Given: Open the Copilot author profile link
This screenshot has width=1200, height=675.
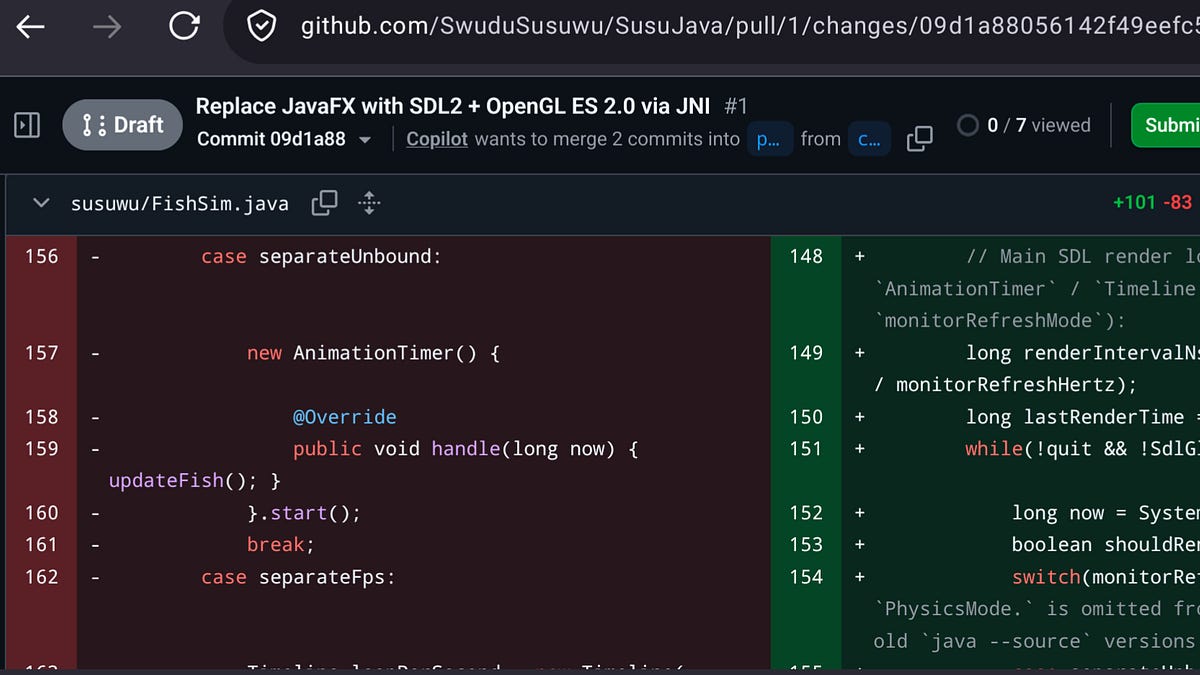Looking at the screenshot, I should click(x=437, y=139).
